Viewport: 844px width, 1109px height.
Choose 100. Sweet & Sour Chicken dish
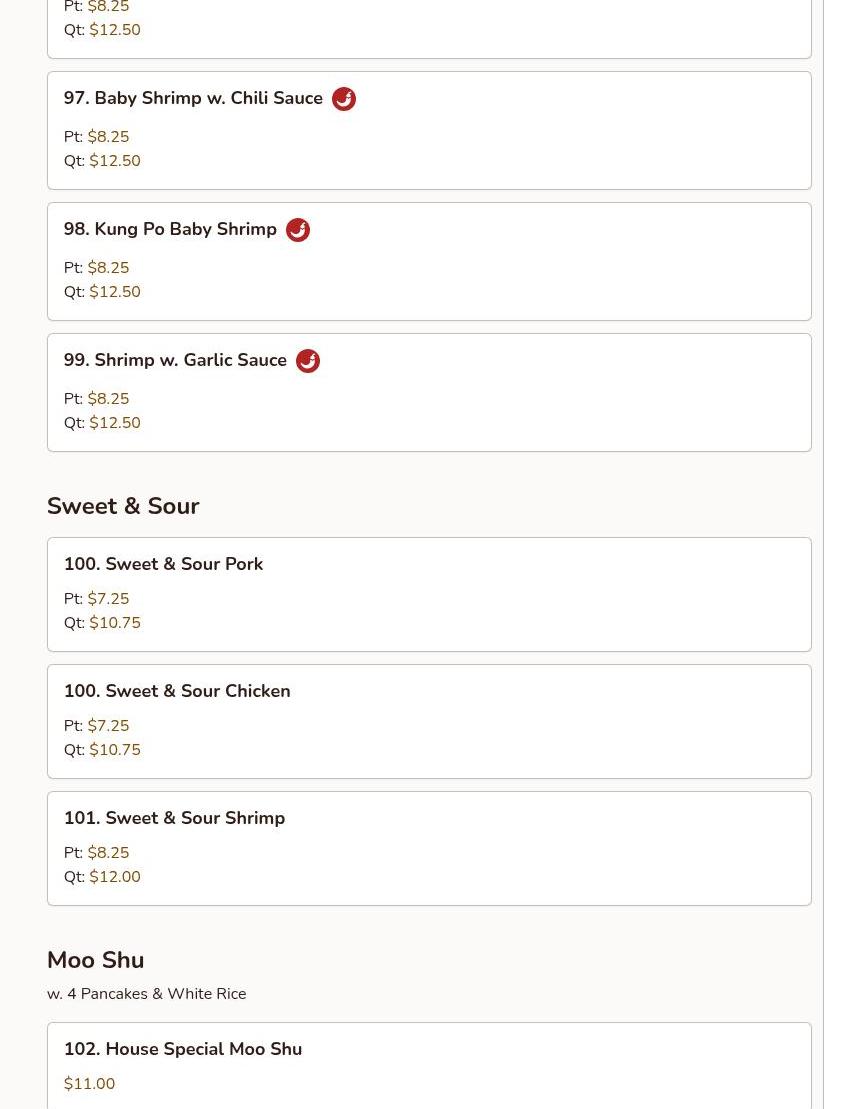429,721
